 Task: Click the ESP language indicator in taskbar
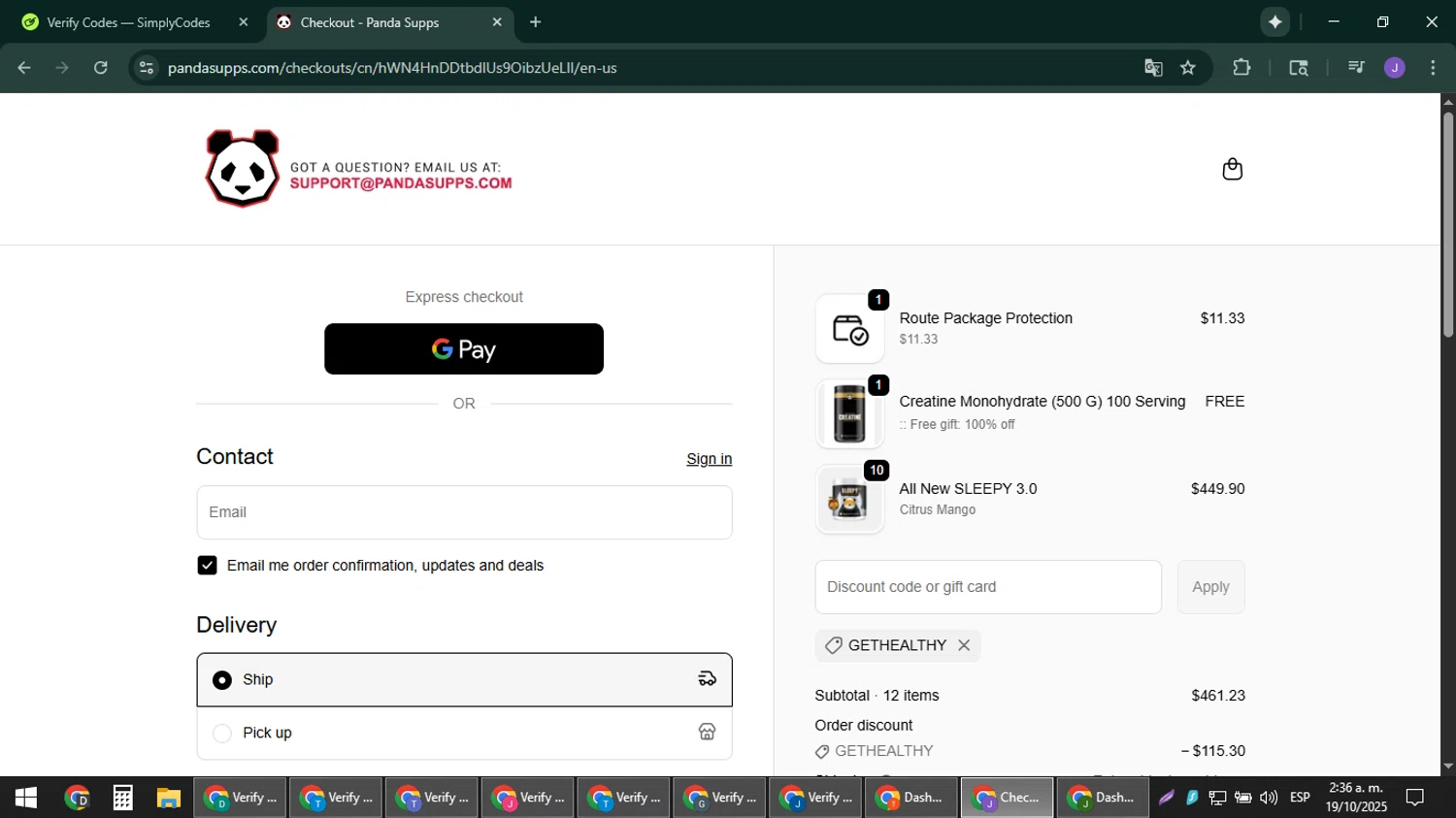pyautogui.click(x=1300, y=798)
